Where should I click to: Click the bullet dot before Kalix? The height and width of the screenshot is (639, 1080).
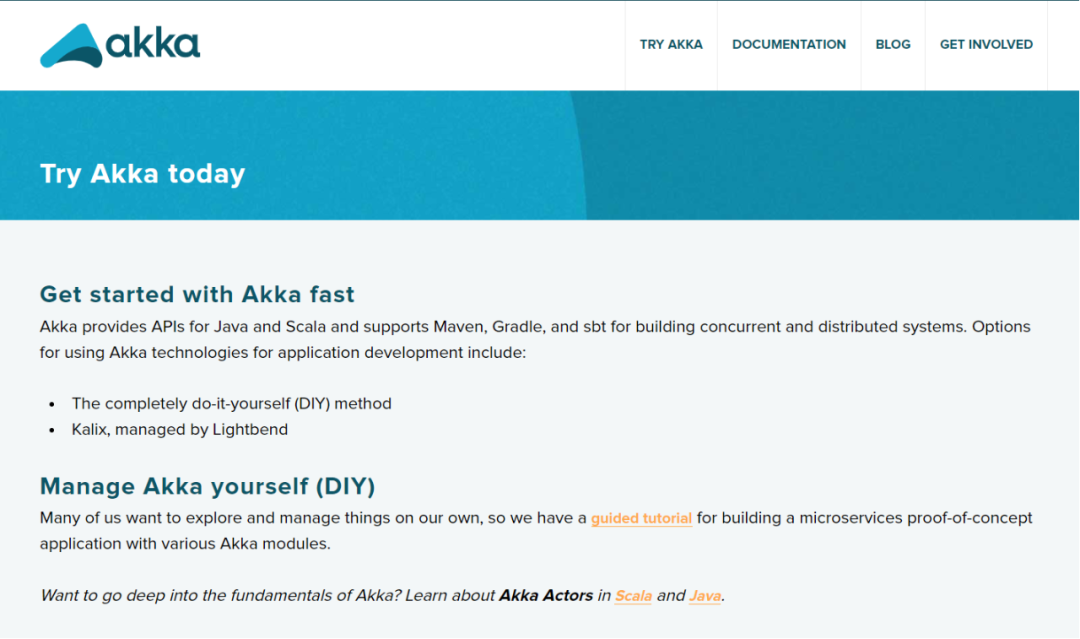pos(52,430)
